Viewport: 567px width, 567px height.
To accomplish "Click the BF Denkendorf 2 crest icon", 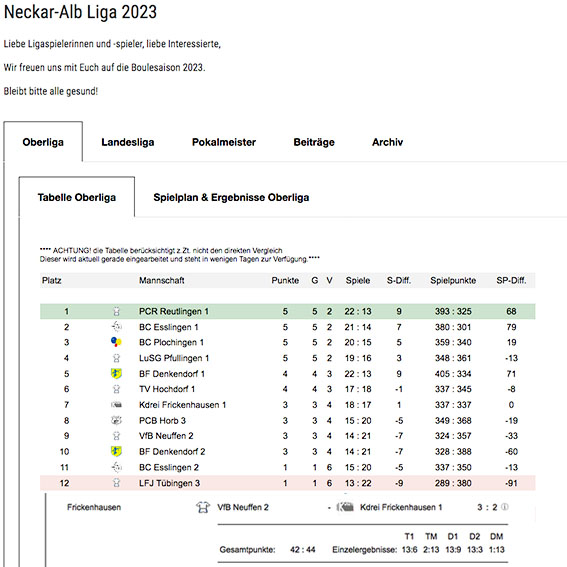I will (x=116, y=451).
